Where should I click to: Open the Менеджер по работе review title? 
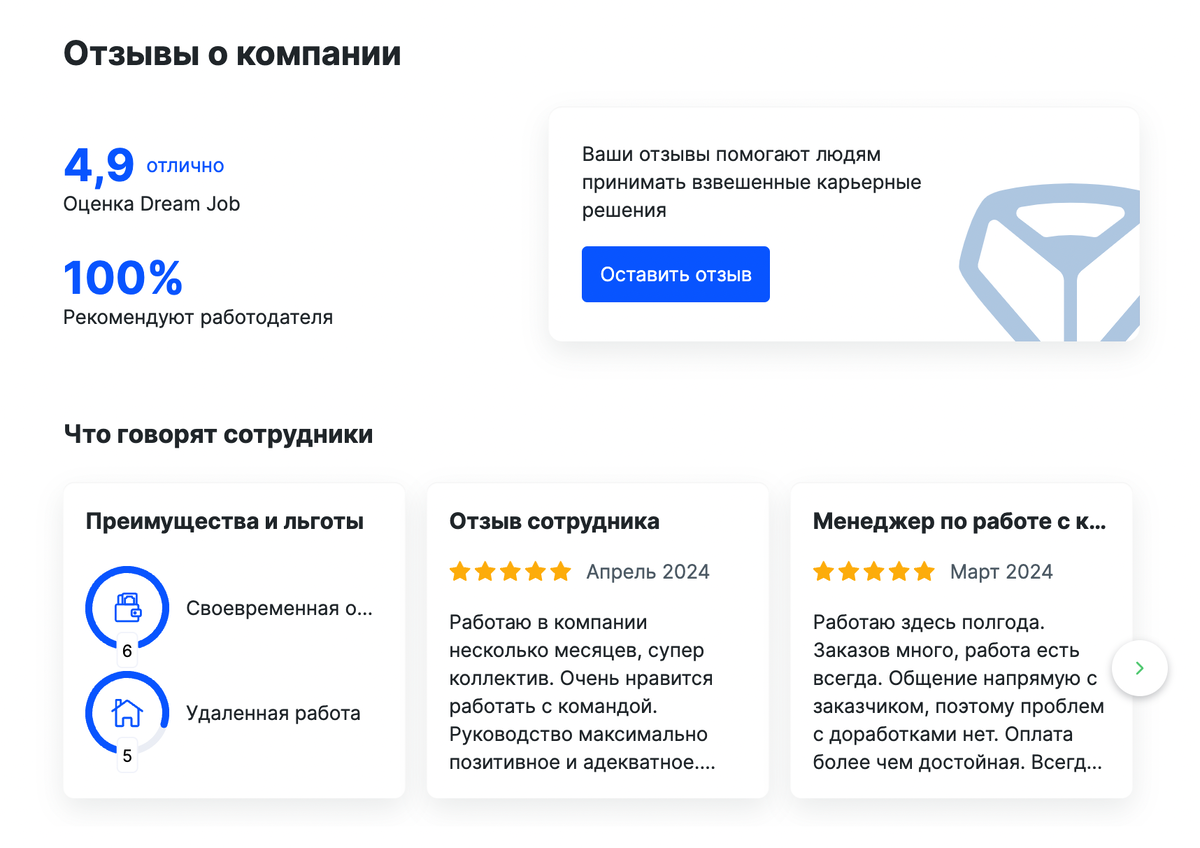point(959,521)
